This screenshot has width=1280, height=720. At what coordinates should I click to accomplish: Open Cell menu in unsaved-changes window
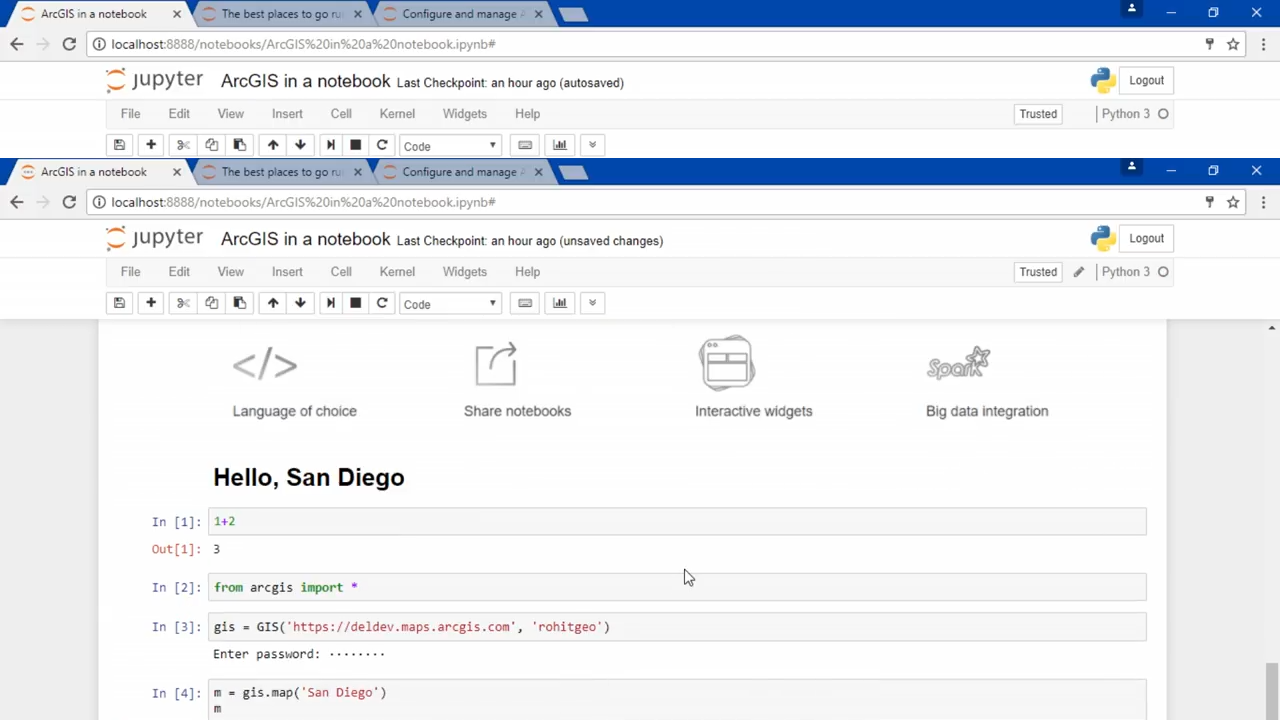tap(341, 272)
